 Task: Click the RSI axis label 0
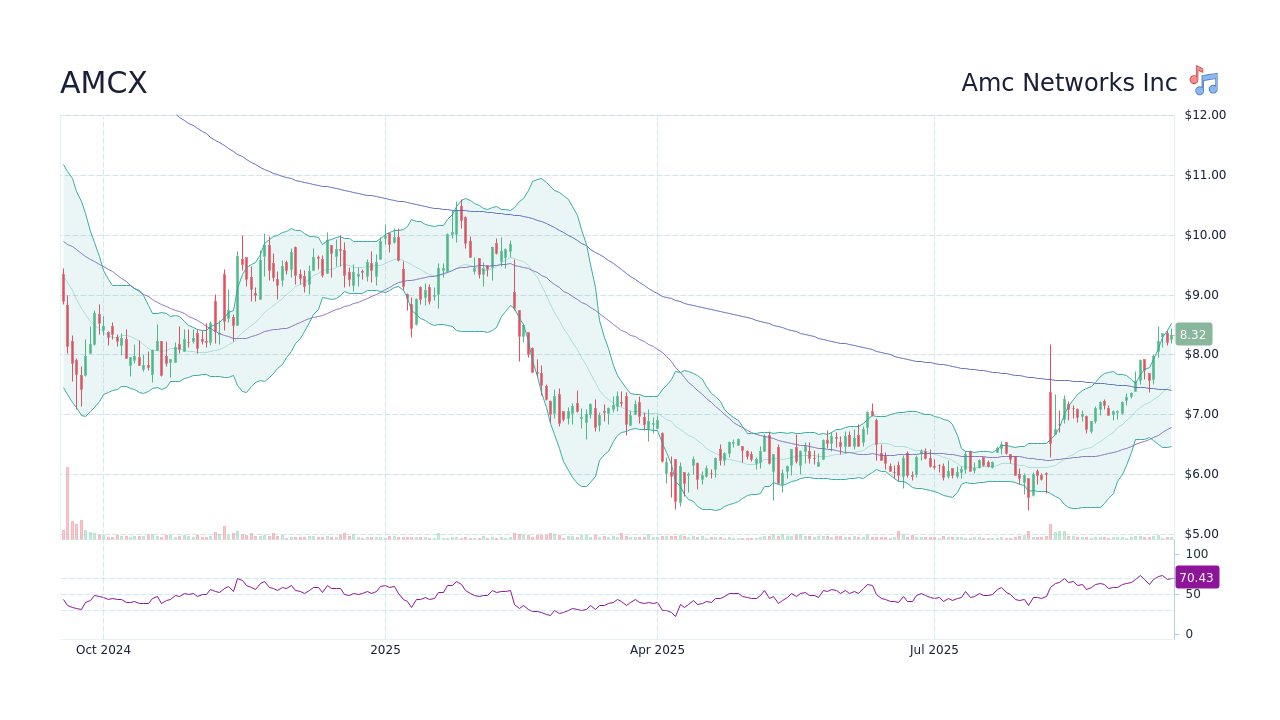coord(1189,634)
